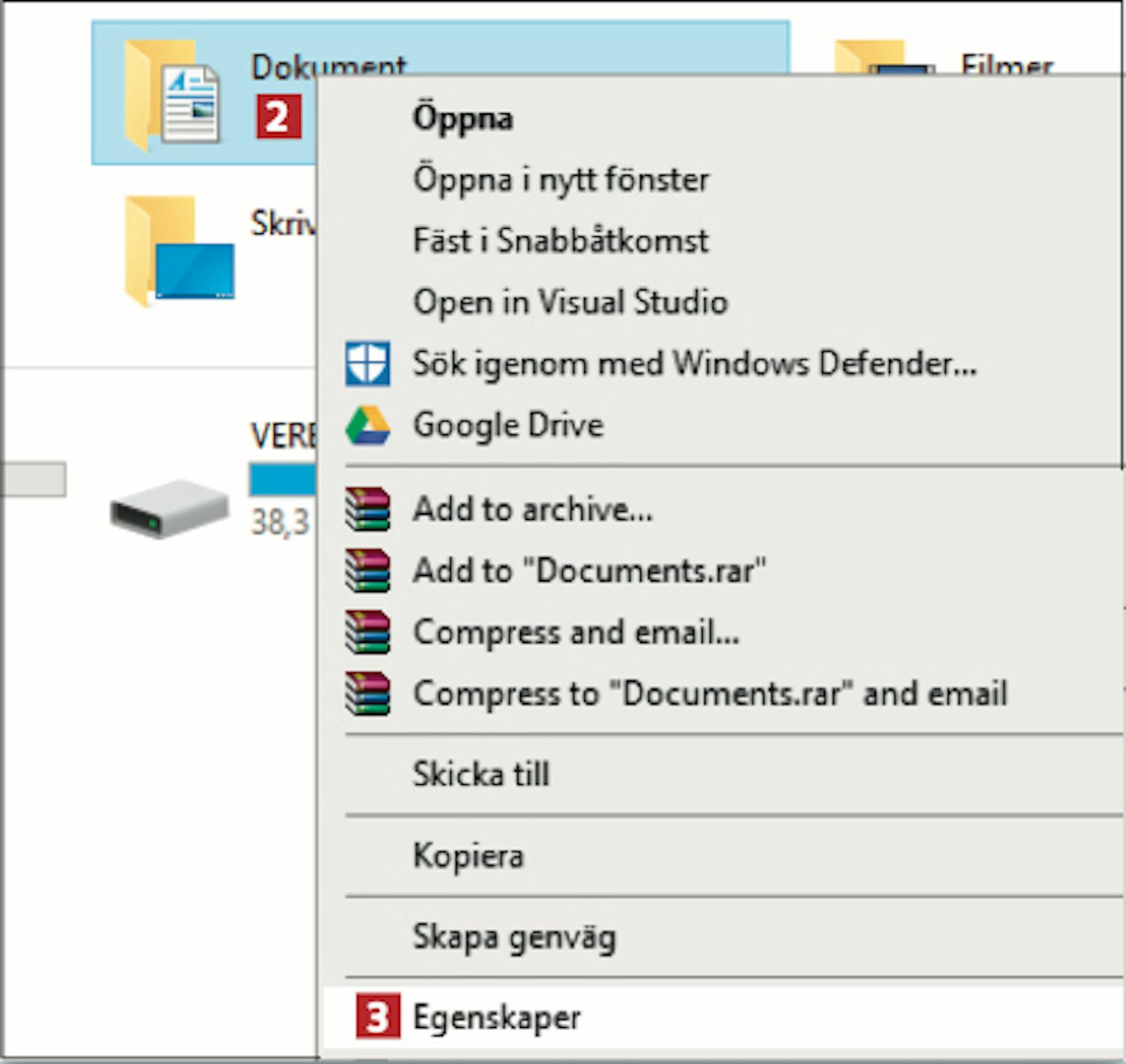Click the Dokument folder name label

coord(328,66)
